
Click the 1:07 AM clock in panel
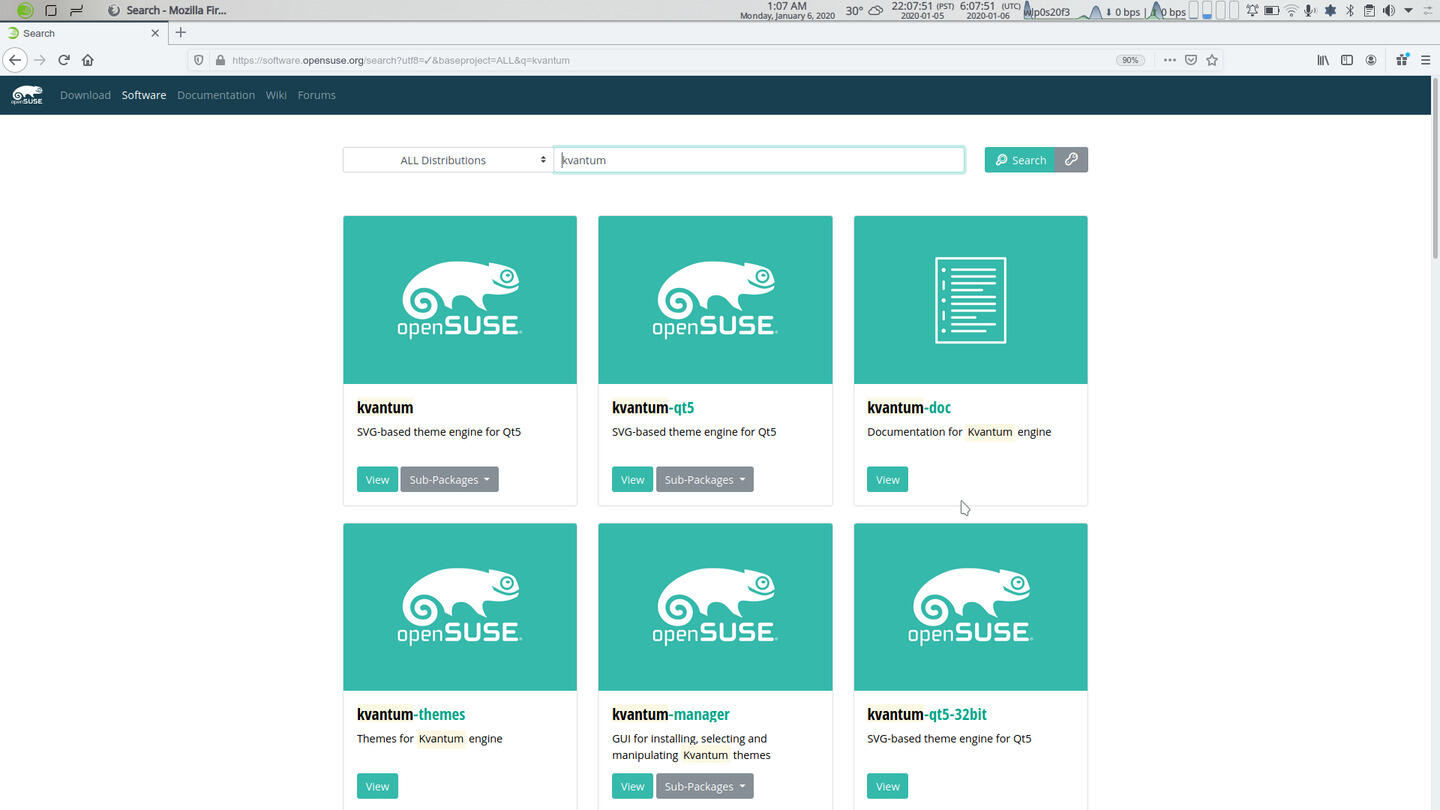click(x=787, y=11)
